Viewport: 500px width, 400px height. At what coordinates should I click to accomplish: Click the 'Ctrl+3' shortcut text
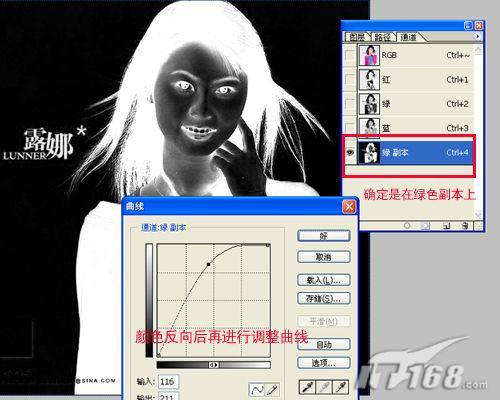457,128
